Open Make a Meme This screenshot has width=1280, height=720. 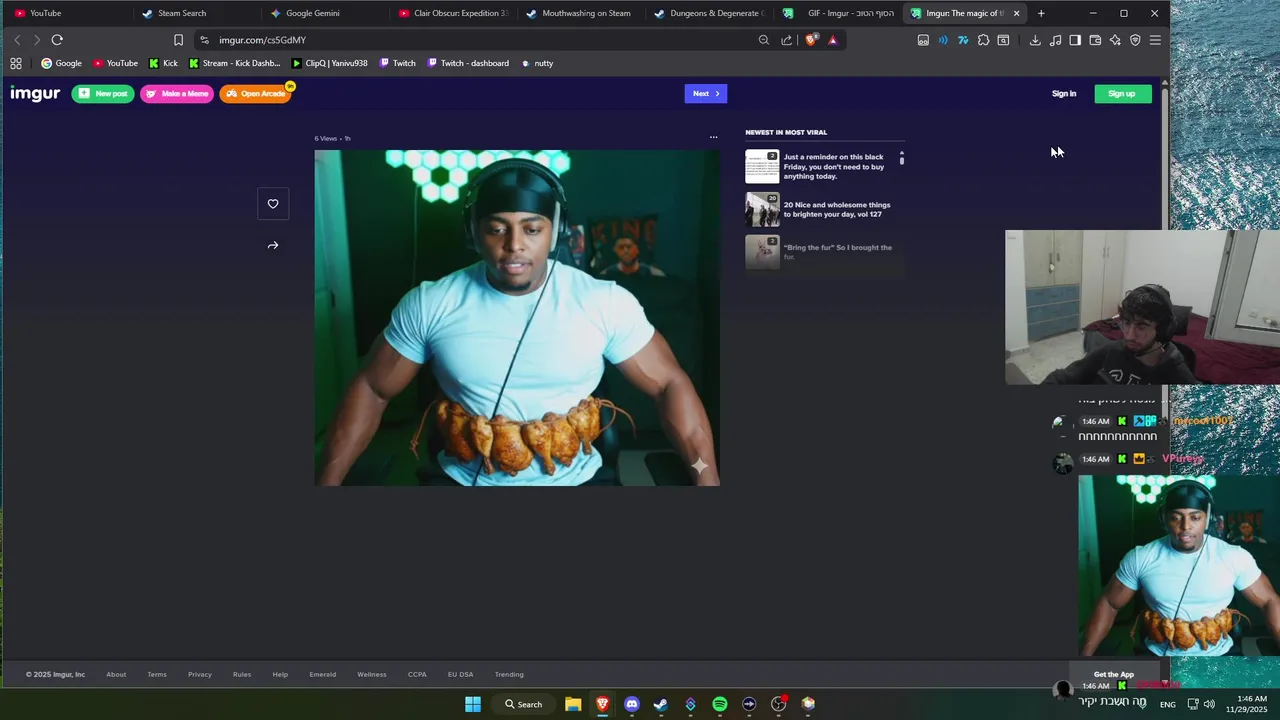[177, 94]
